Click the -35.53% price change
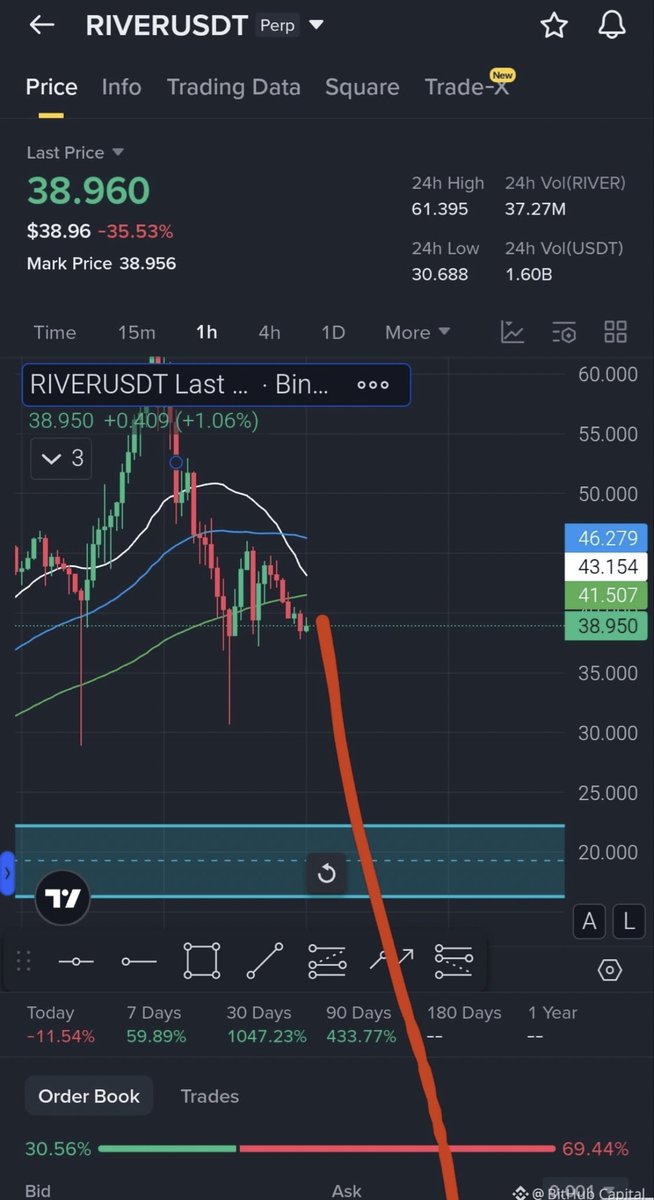Viewport: 654px width, 1200px height. click(x=135, y=231)
